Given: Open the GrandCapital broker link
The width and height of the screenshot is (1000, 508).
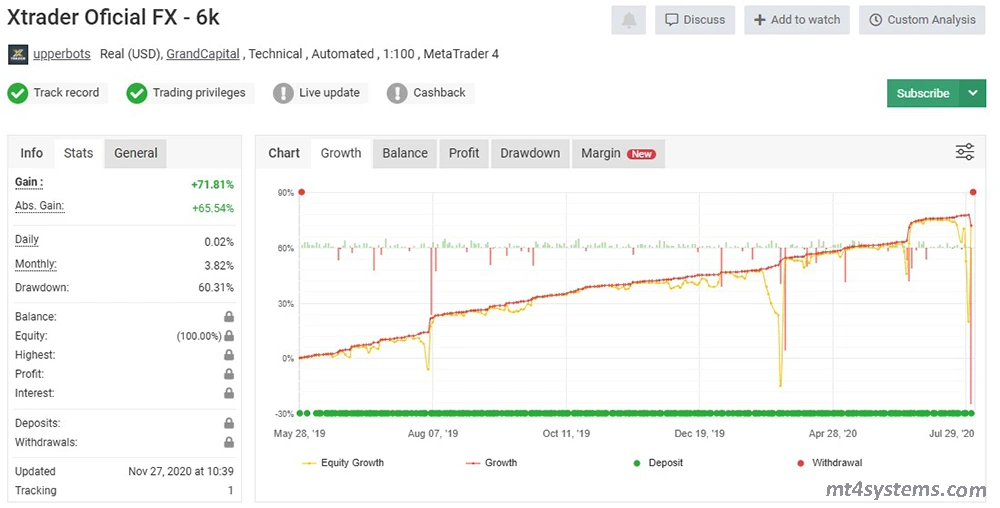Looking at the screenshot, I should click(203, 54).
